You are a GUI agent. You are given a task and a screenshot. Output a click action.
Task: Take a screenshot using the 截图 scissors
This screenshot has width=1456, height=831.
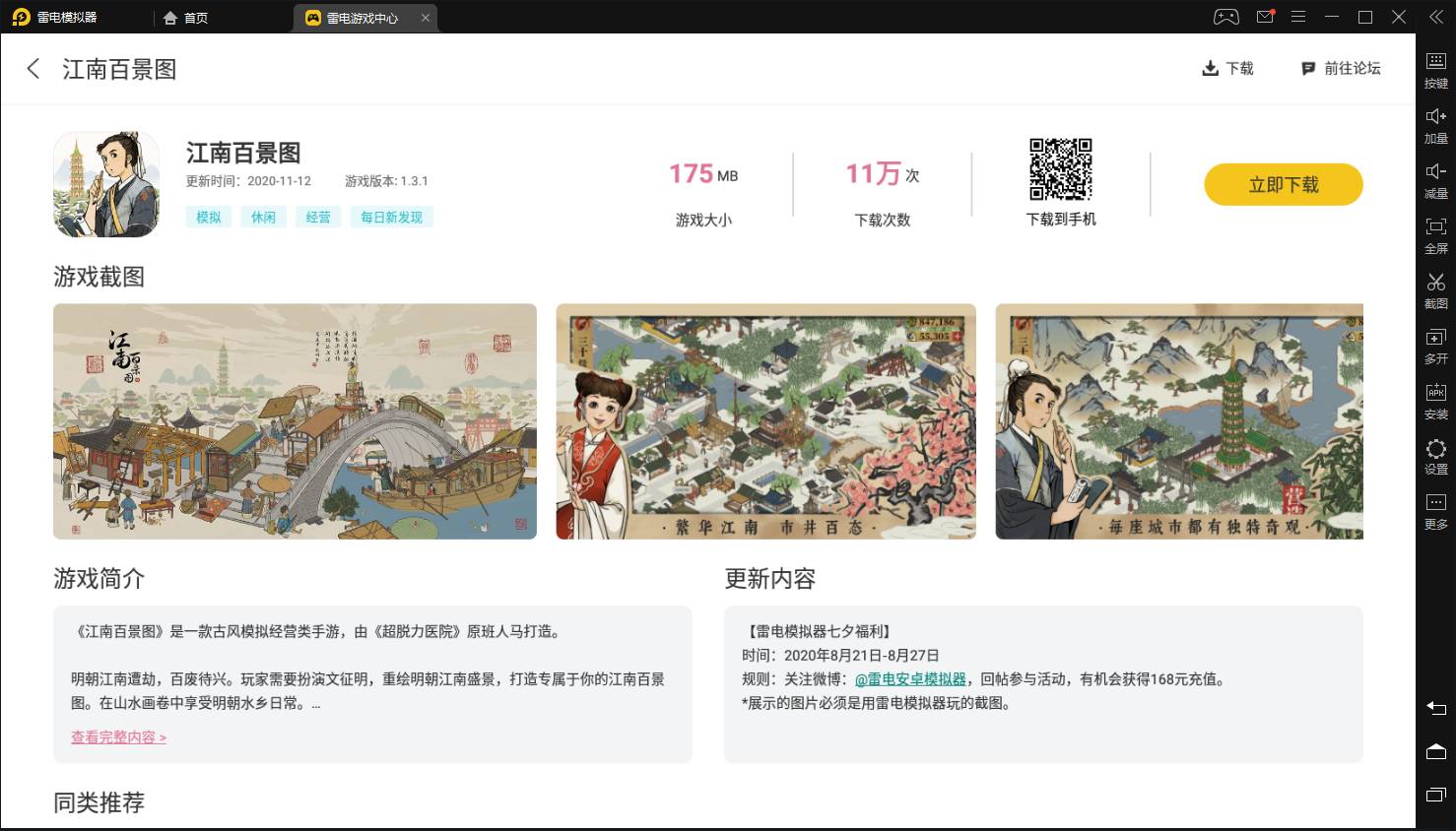pyautogui.click(x=1435, y=289)
